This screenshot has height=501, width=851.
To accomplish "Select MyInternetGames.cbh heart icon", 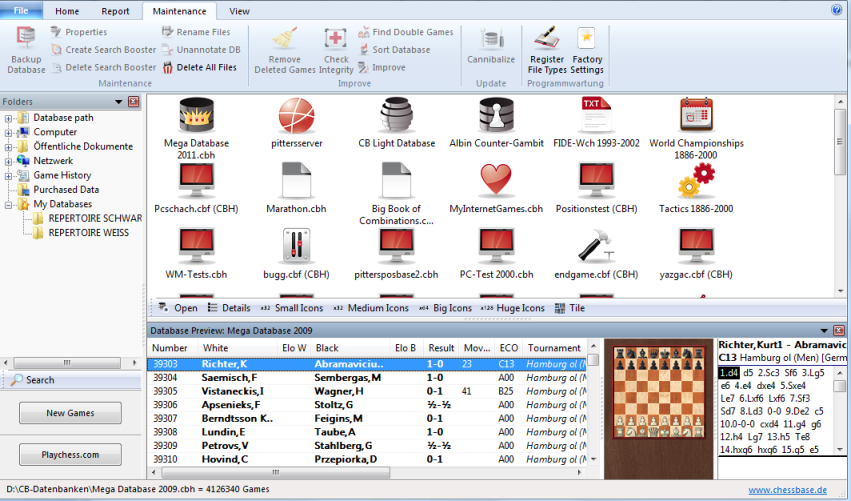I will tap(496, 180).
